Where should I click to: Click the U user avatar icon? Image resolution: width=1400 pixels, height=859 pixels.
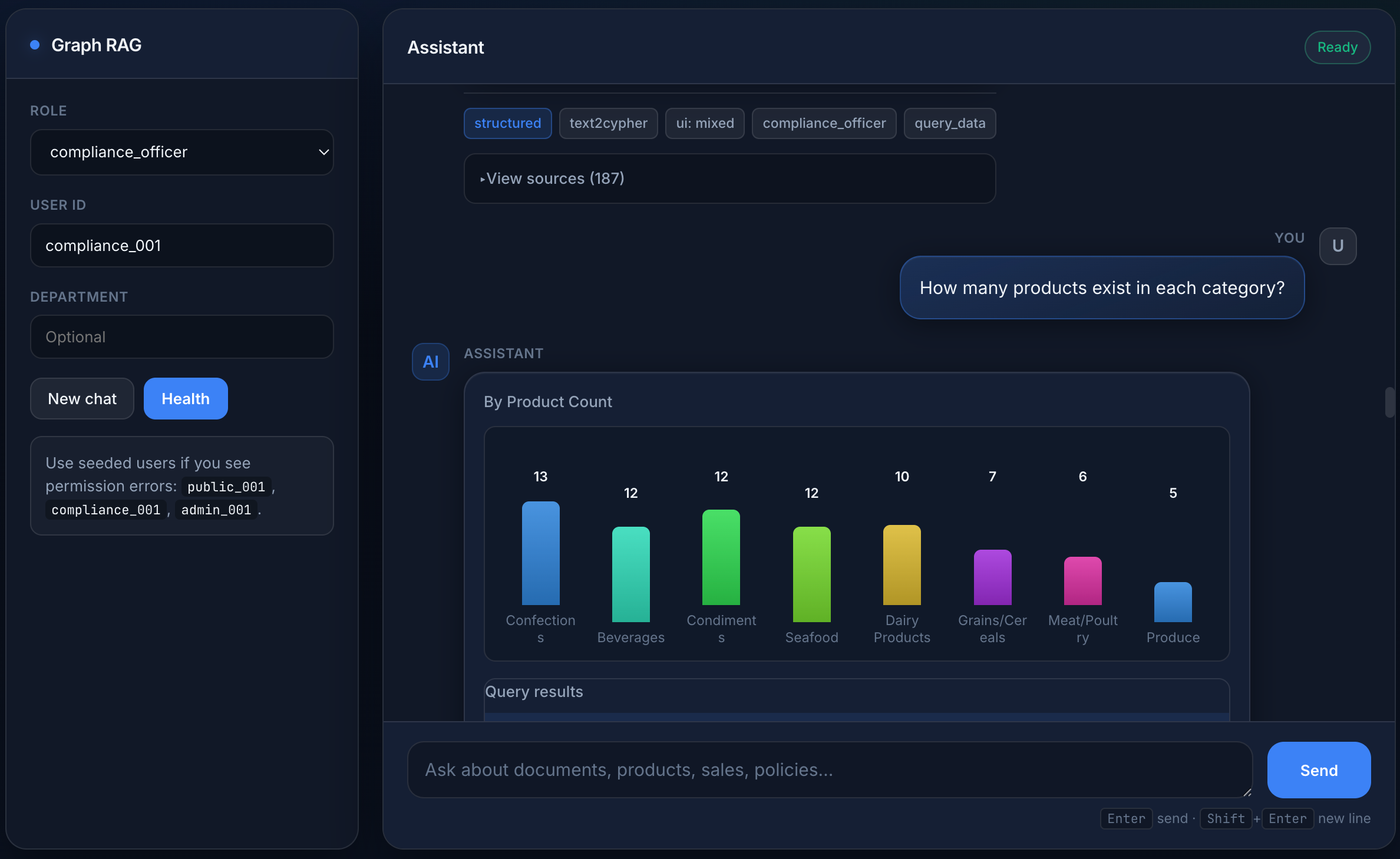1338,246
